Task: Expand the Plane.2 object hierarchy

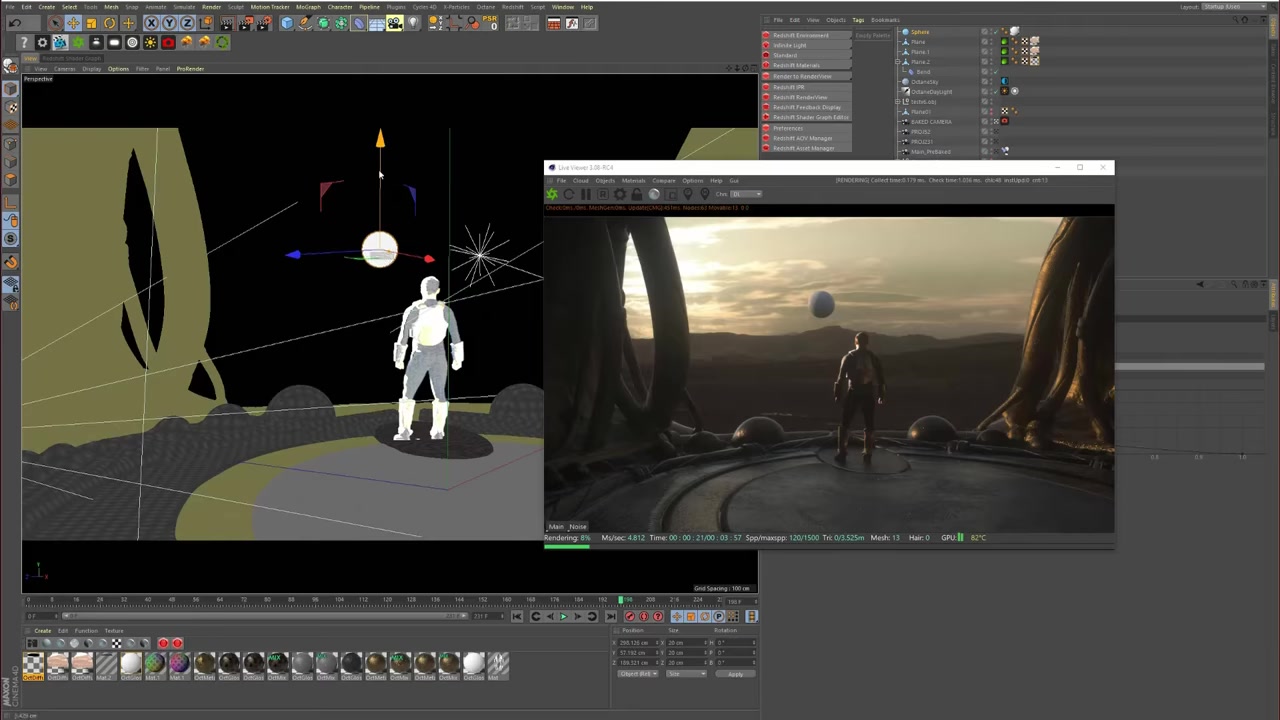Action: point(898,62)
